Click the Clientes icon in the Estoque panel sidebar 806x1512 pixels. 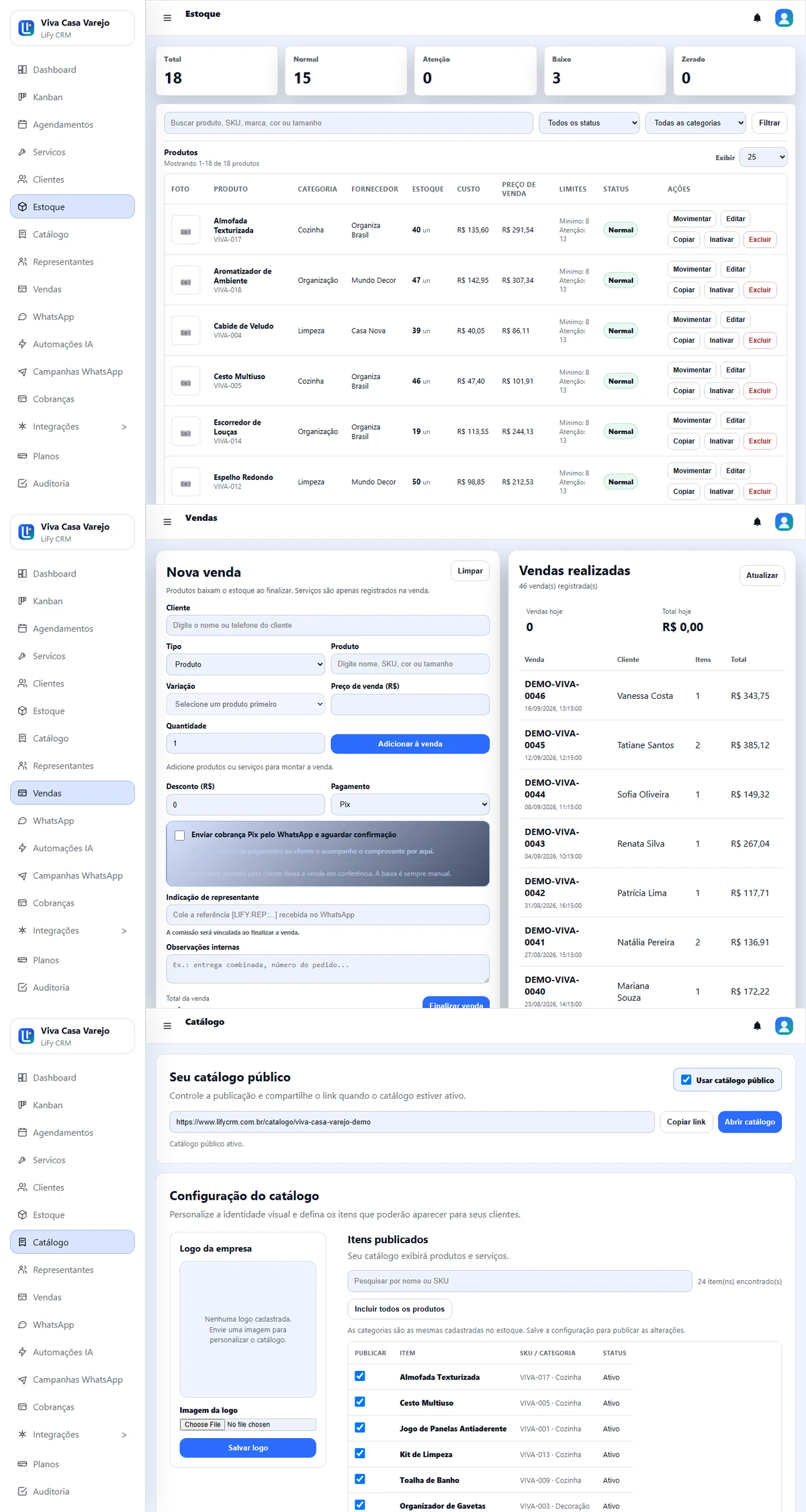22,179
